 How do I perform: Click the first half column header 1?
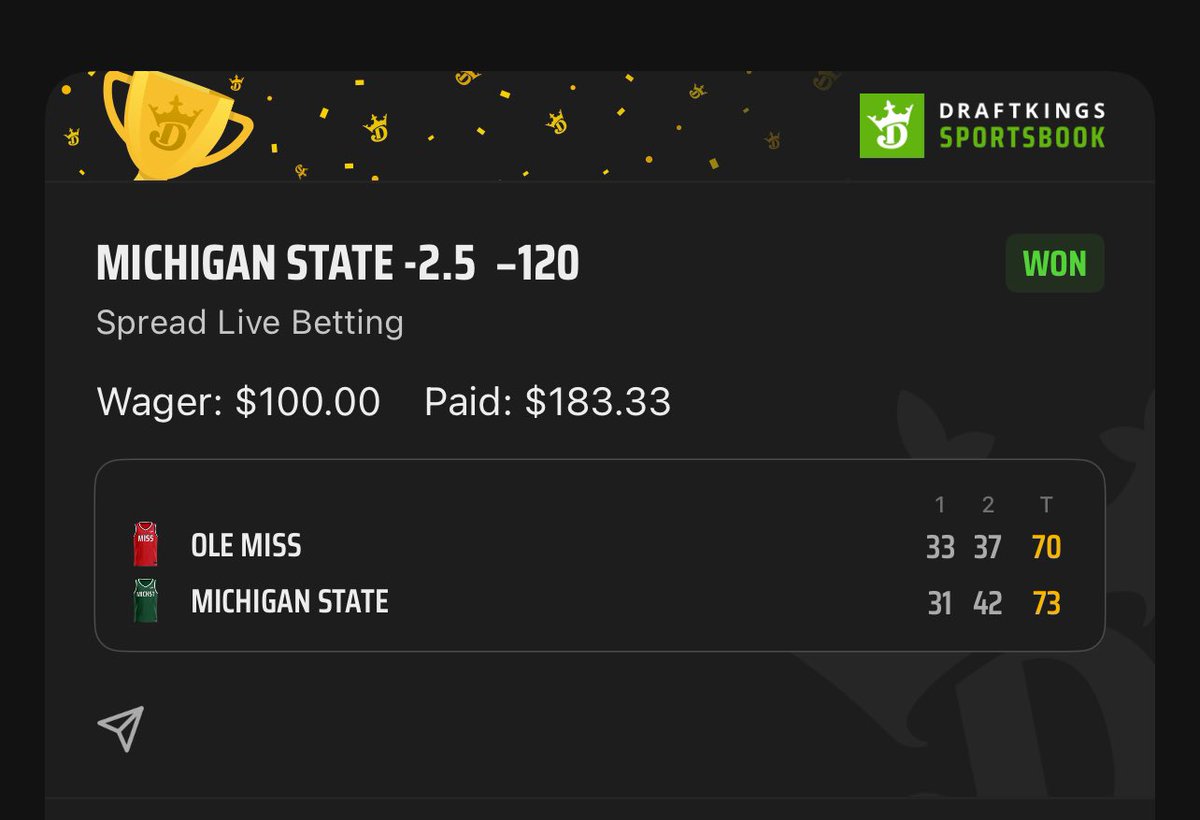(x=939, y=504)
